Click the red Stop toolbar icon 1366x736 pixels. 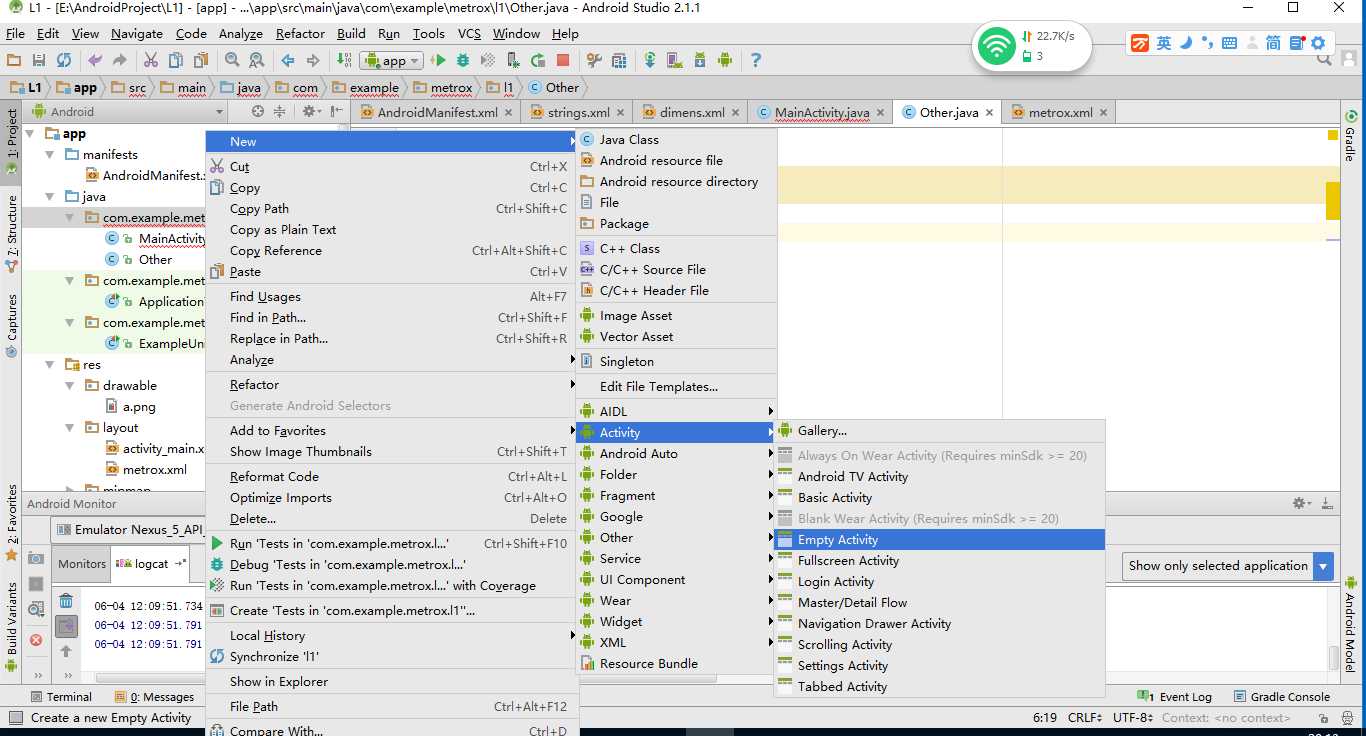click(563, 60)
